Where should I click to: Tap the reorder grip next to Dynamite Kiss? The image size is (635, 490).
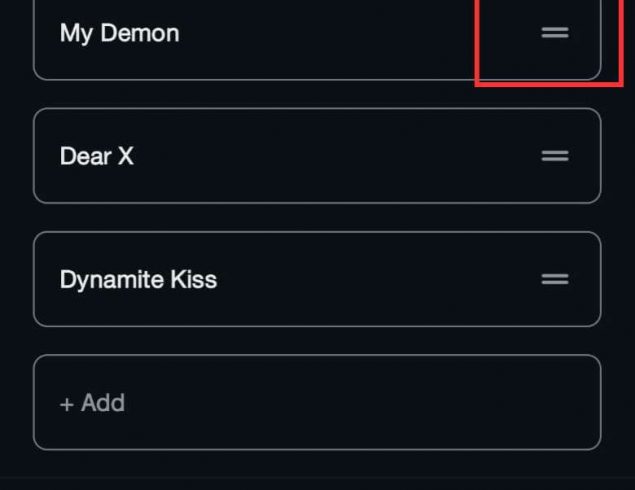pyautogui.click(x=555, y=279)
